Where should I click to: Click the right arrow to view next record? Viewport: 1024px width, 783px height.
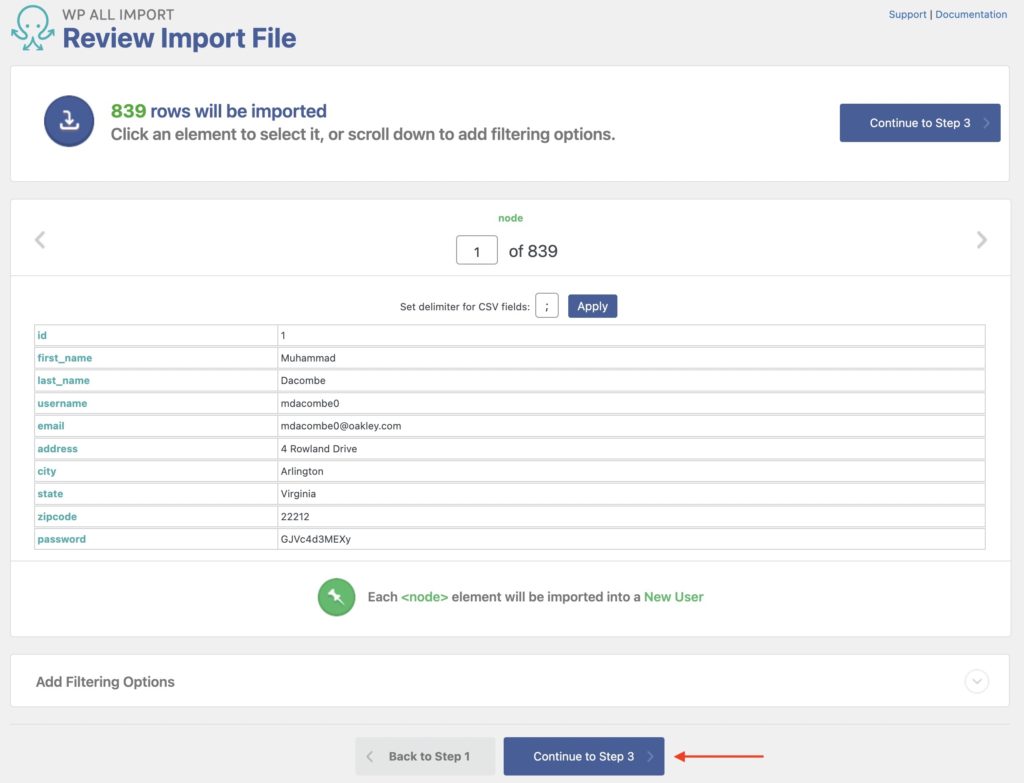pyautogui.click(x=982, y=239)
